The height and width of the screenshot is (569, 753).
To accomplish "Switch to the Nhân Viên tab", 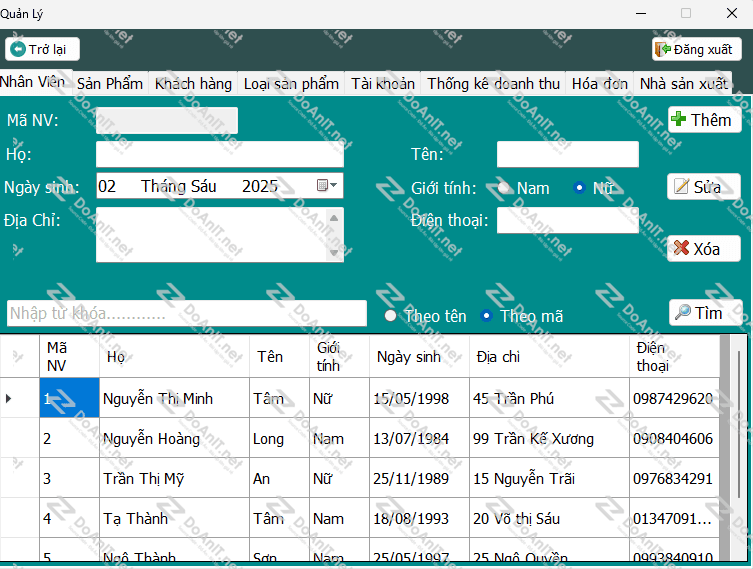I will 35,82.
